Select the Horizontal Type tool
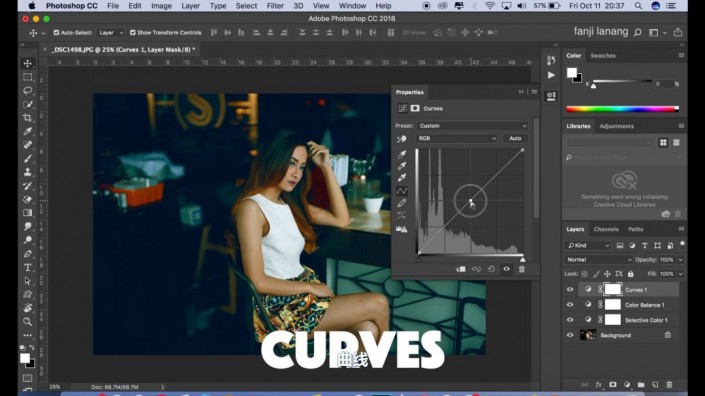705x396 pixels. pyautogui.click(x=28, y=267)
